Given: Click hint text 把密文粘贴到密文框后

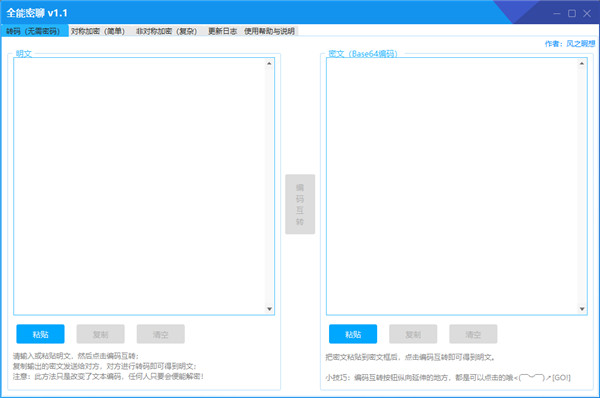Looking at the screenshot, I should click(410, 357).
